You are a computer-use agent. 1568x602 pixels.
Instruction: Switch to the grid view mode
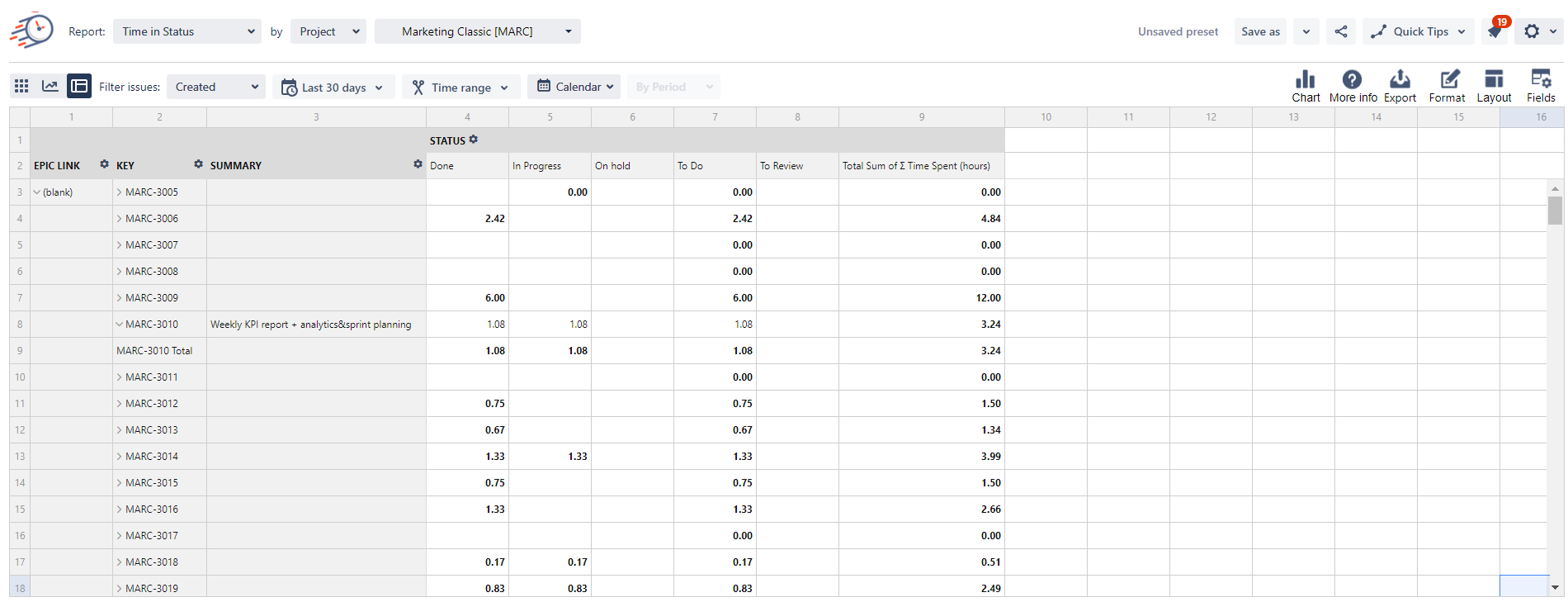pos(21,86)
